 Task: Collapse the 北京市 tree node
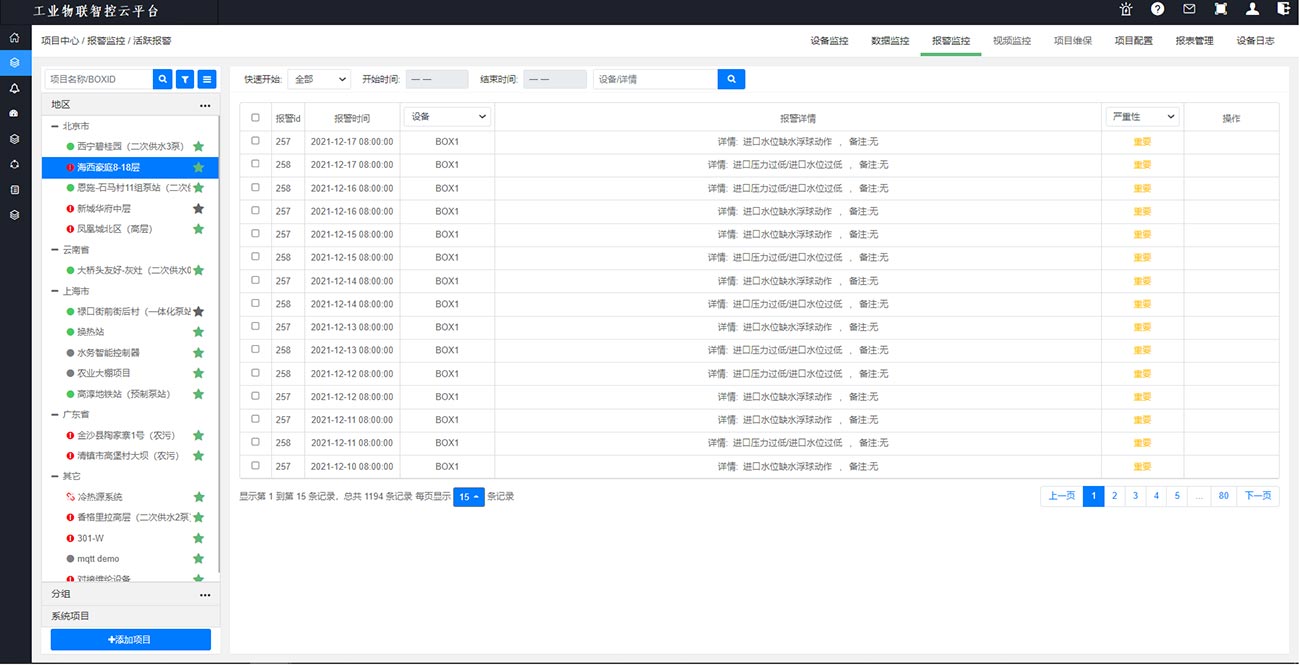point(55,126)
